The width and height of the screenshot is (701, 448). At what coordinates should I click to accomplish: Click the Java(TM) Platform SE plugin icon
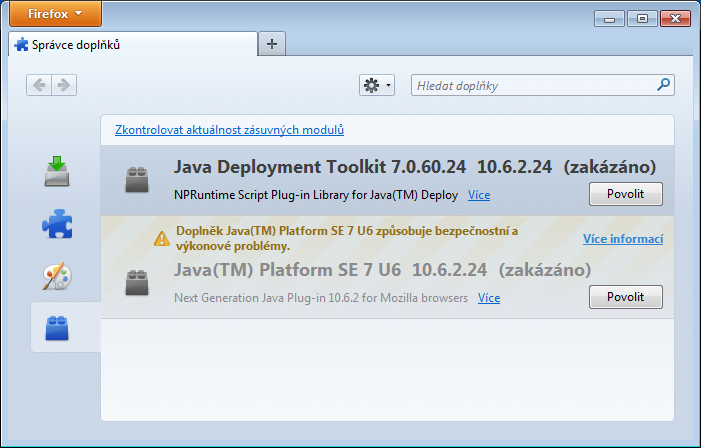point(137,283)
